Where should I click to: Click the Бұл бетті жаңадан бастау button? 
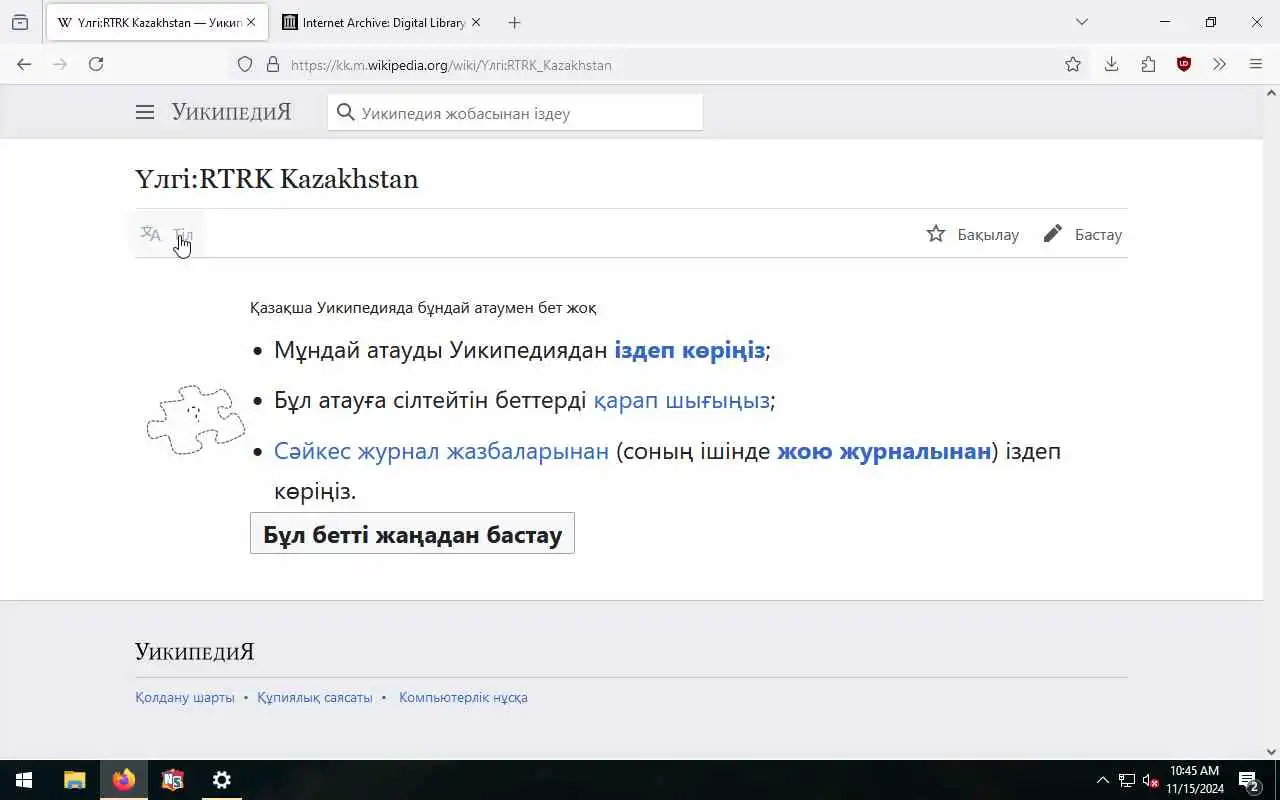pos(412,534)
